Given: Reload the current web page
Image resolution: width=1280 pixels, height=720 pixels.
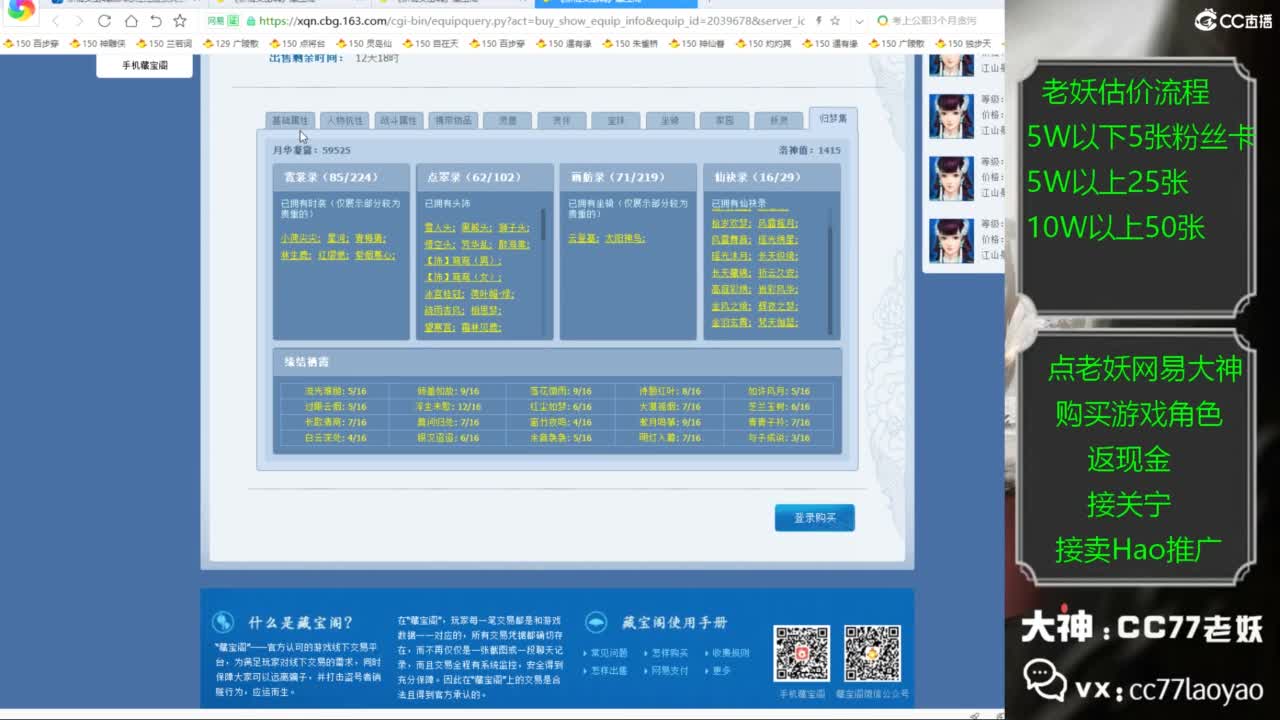Looking at the screenshot, I should coord(105,21).
